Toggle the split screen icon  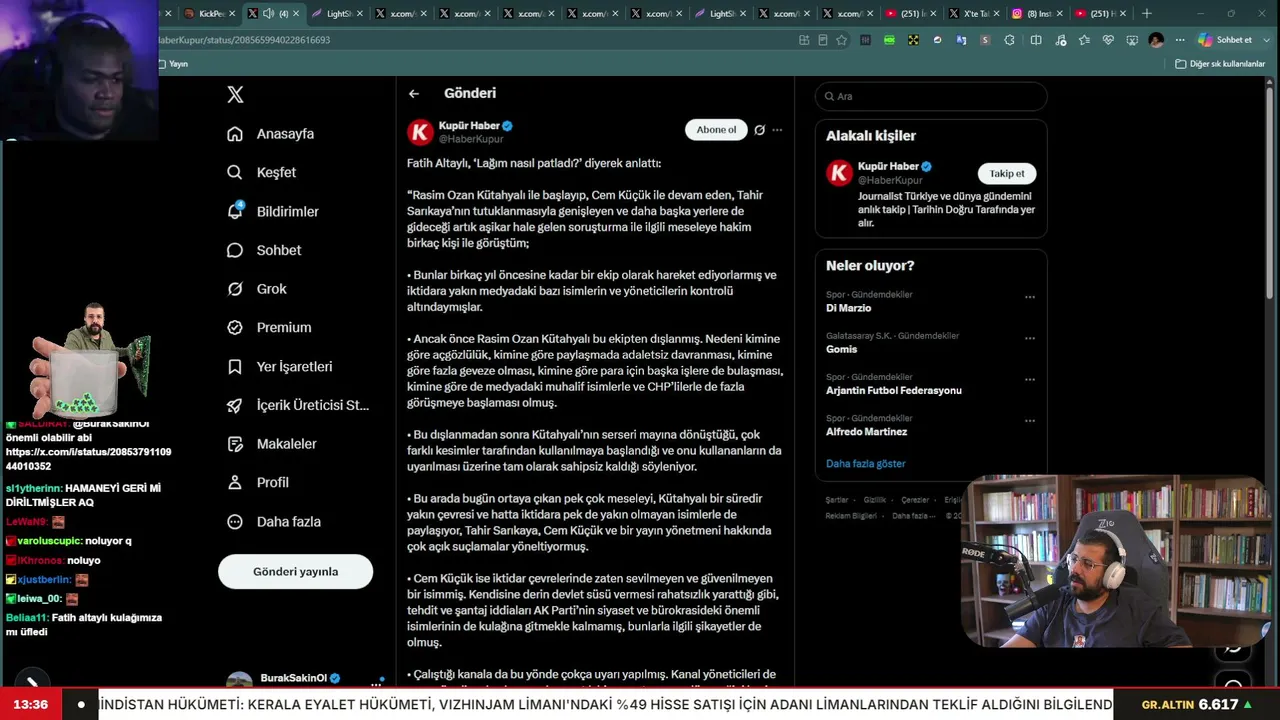[x=1036, y=40]
